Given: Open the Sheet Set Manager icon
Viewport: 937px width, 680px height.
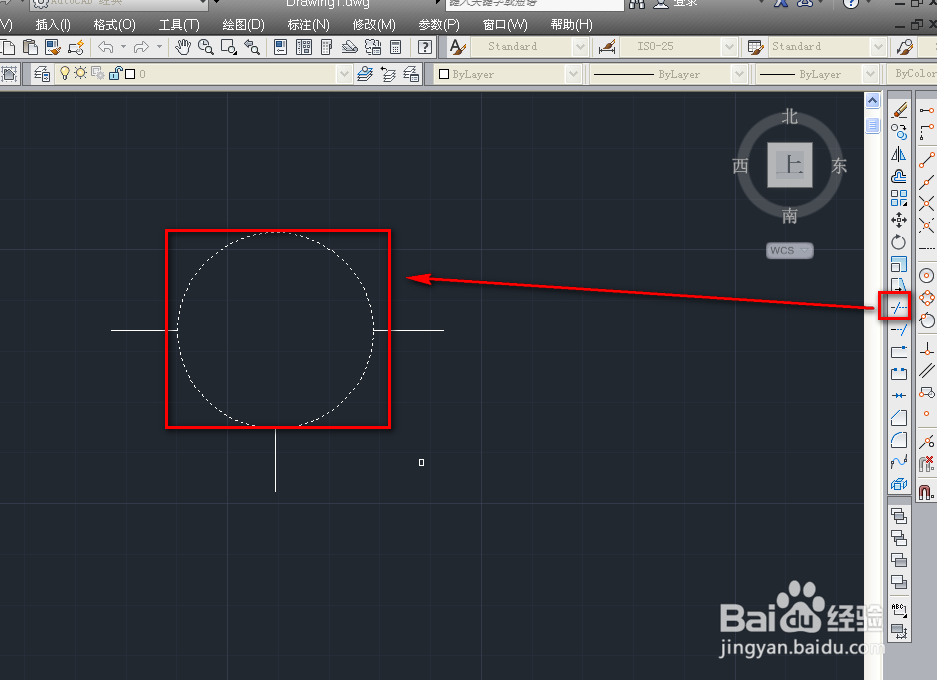Looking at the screenshot, I should click(x=350, y=47).
